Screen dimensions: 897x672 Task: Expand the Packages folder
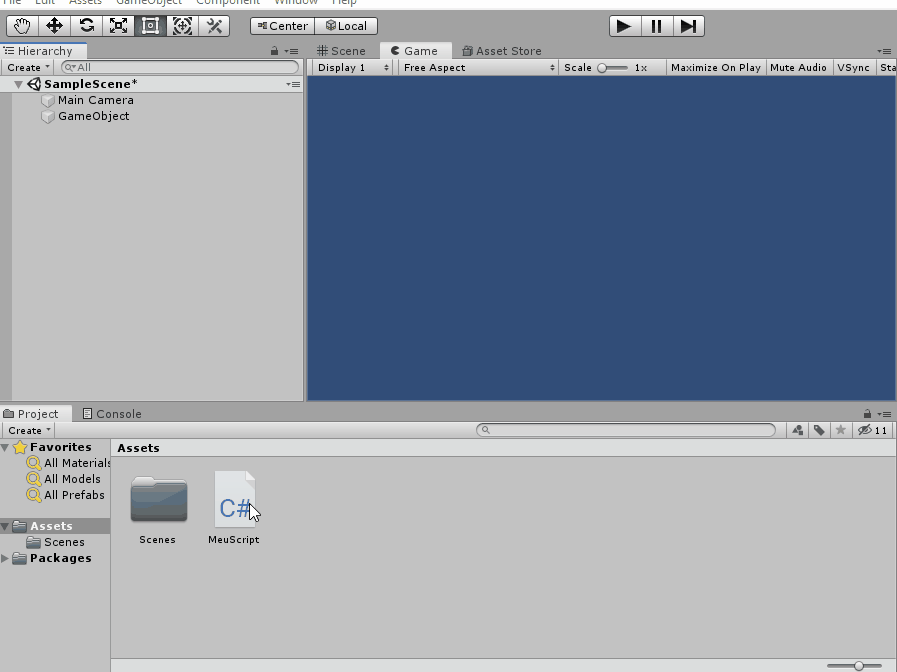coord(5,558)
